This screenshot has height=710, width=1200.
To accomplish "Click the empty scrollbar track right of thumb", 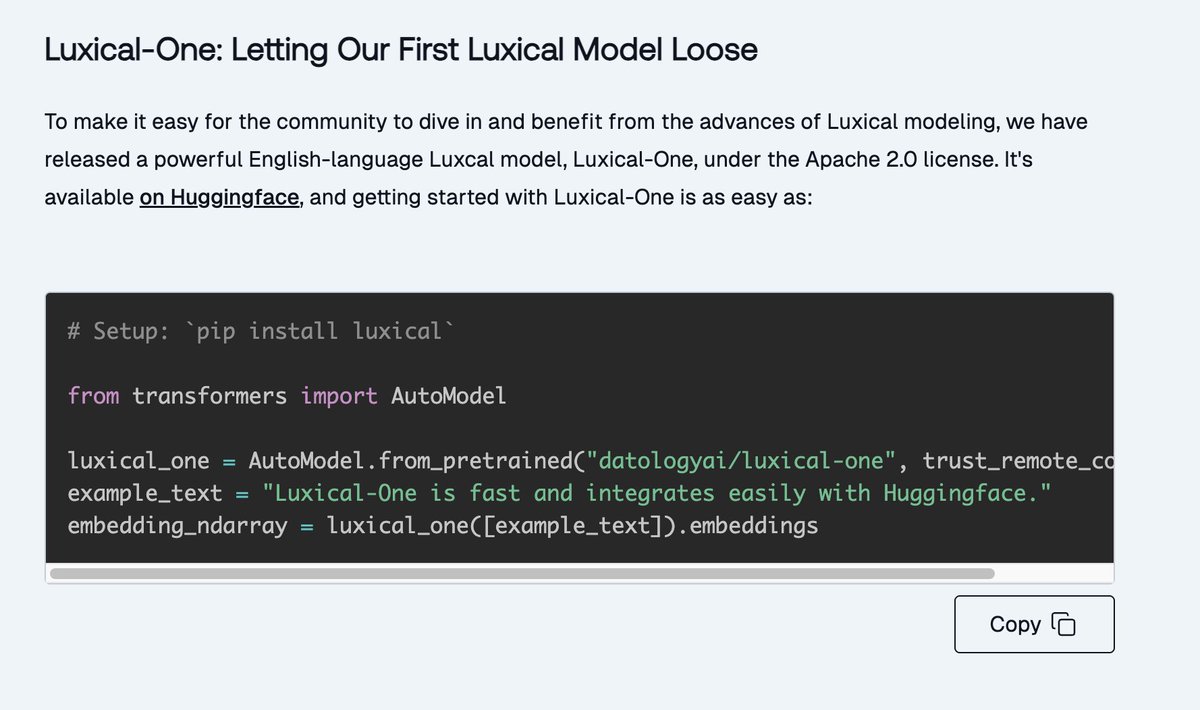I will tap(1054, 574).
